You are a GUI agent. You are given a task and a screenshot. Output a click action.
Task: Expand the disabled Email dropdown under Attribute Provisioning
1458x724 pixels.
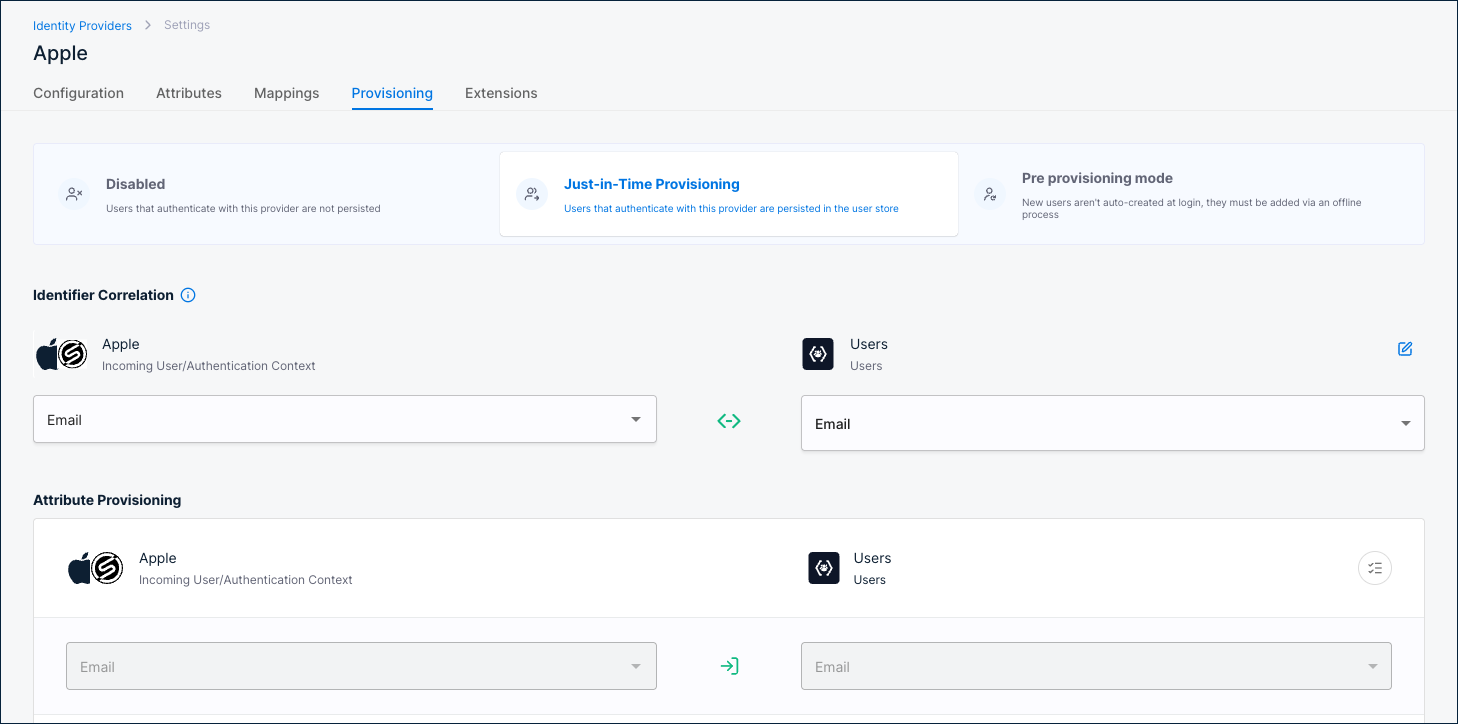(x=361, y=665)
